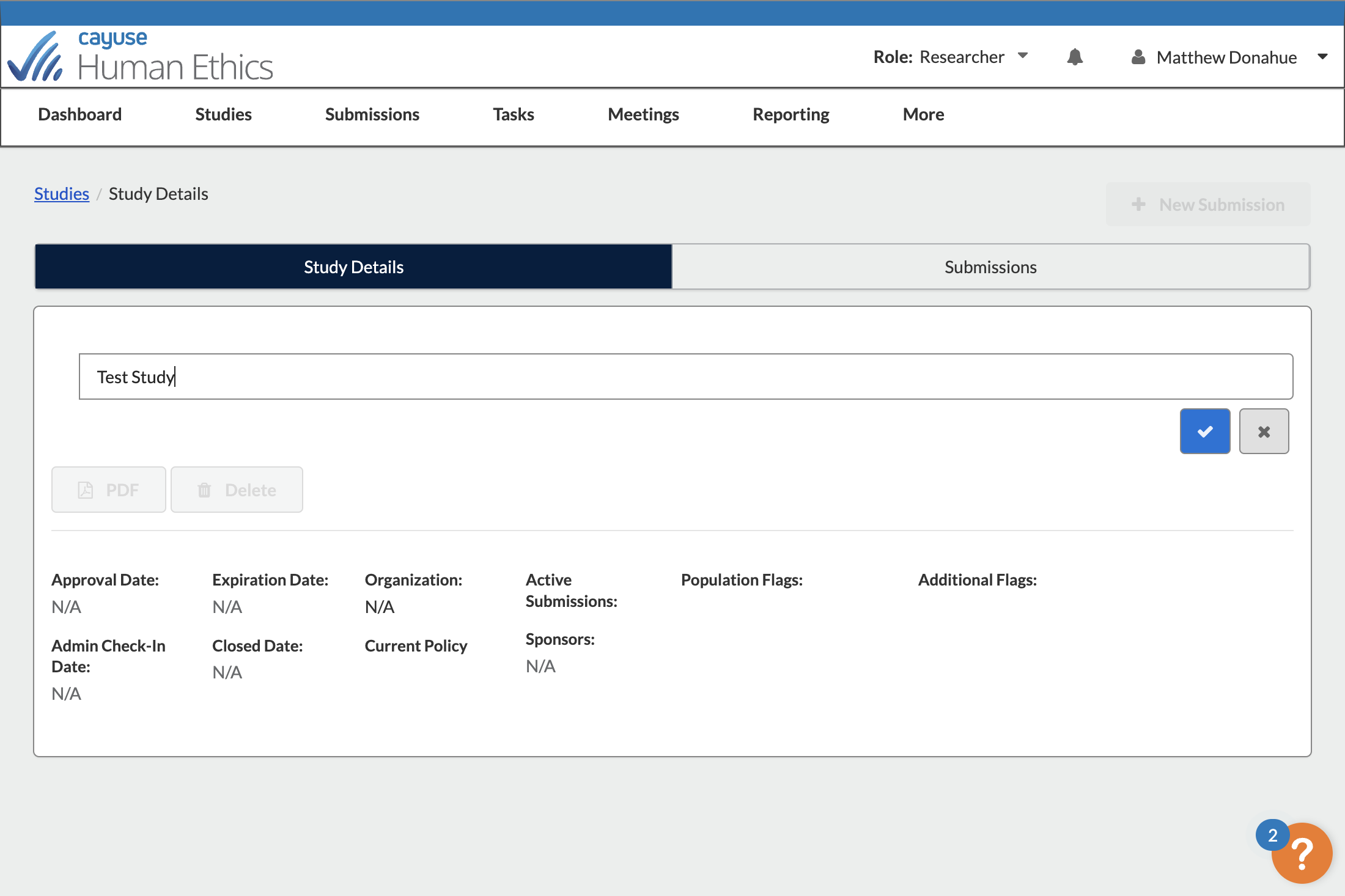The height and width of the screenshot is (896, 1345).
Task: Click the Active Submissions label
Action: pos(571,590)
